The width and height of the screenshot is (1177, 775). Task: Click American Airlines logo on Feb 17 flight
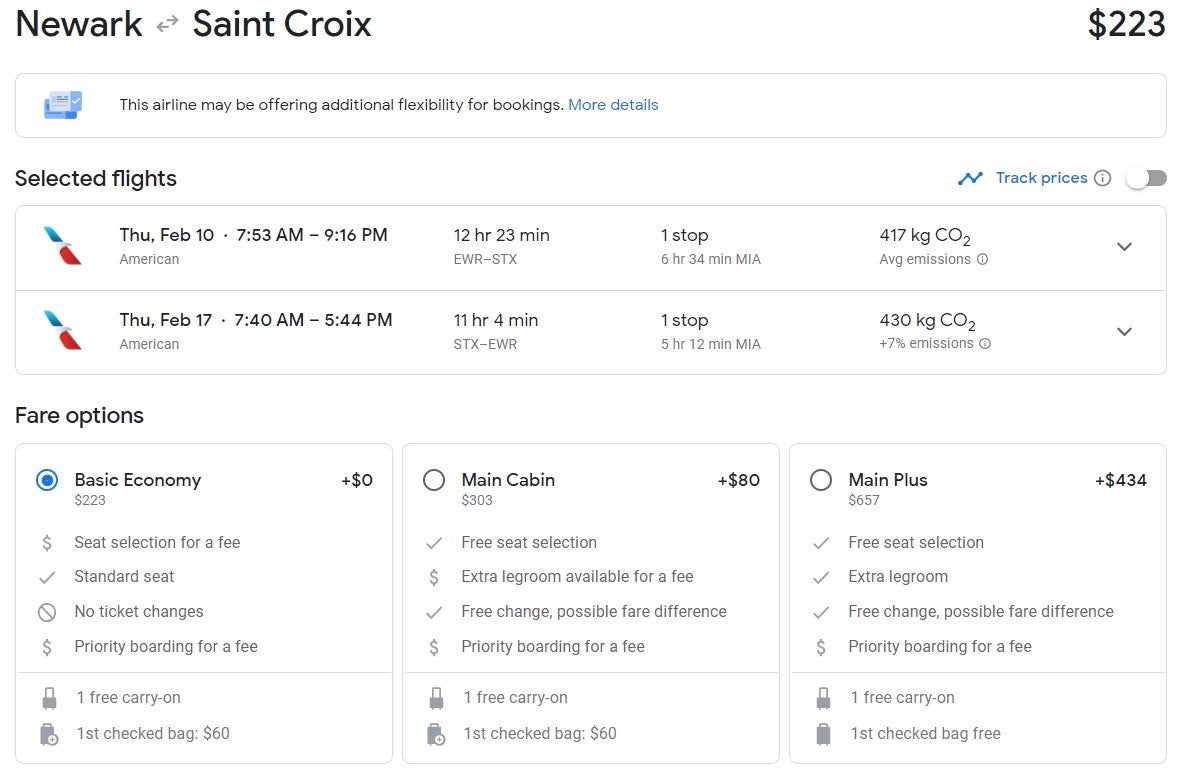pos(63,331)
